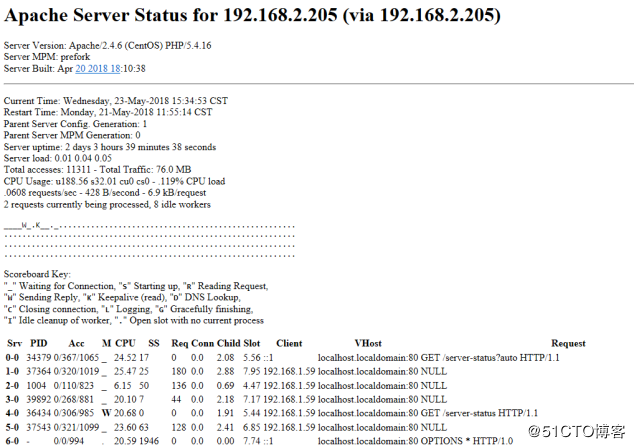The image size is (635, 448).
Task: Click the Server Version line
Action: click(x=108, y=45)
